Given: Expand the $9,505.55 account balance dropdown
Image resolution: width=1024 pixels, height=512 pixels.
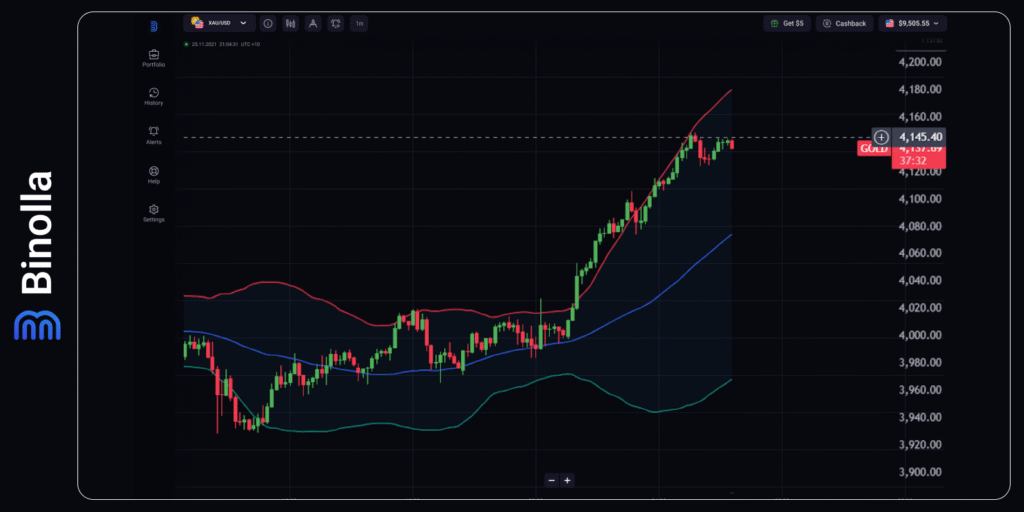Looking at the screenshot, I should click(912, 24).
